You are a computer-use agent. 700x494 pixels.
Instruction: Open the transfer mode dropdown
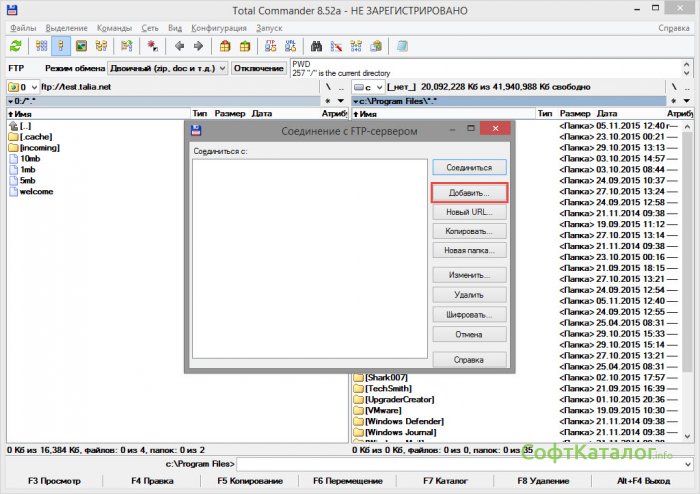167,68
